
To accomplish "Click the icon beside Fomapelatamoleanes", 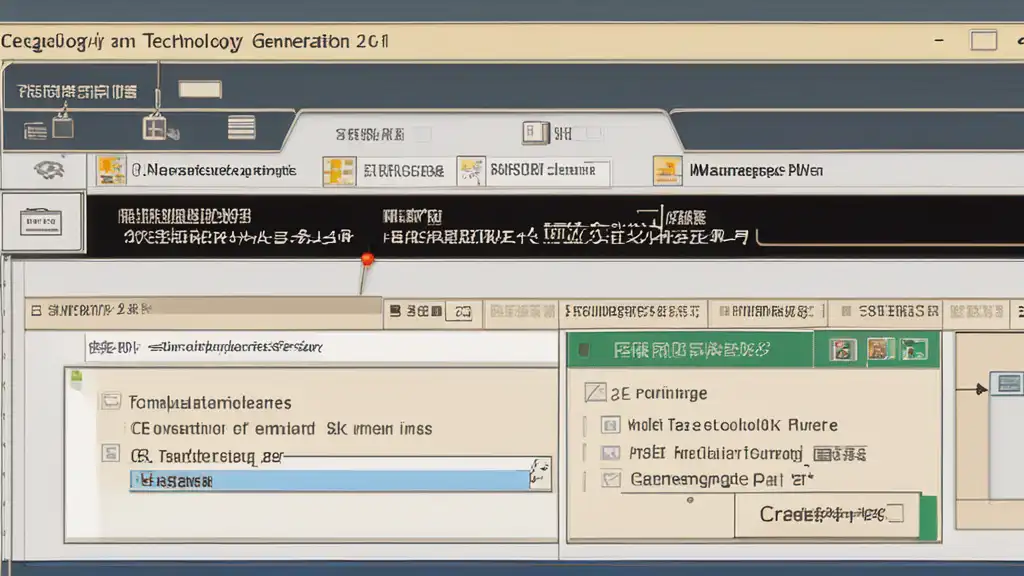I will click(111, 400).
